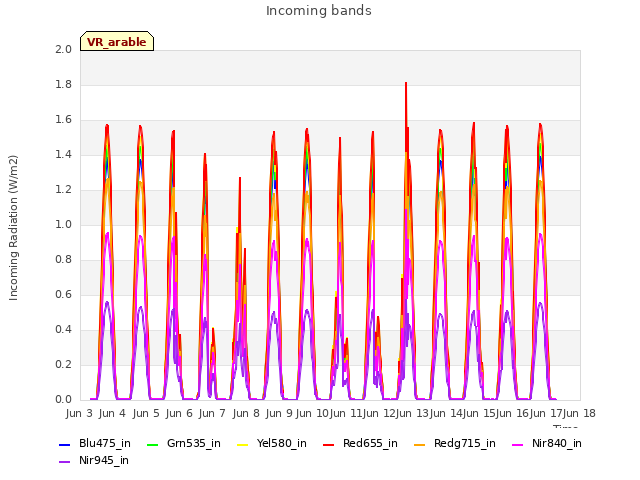Click the Jun 3 x-axis label
The height and width of the screenshot is (480, 640).
coord(79,413)
